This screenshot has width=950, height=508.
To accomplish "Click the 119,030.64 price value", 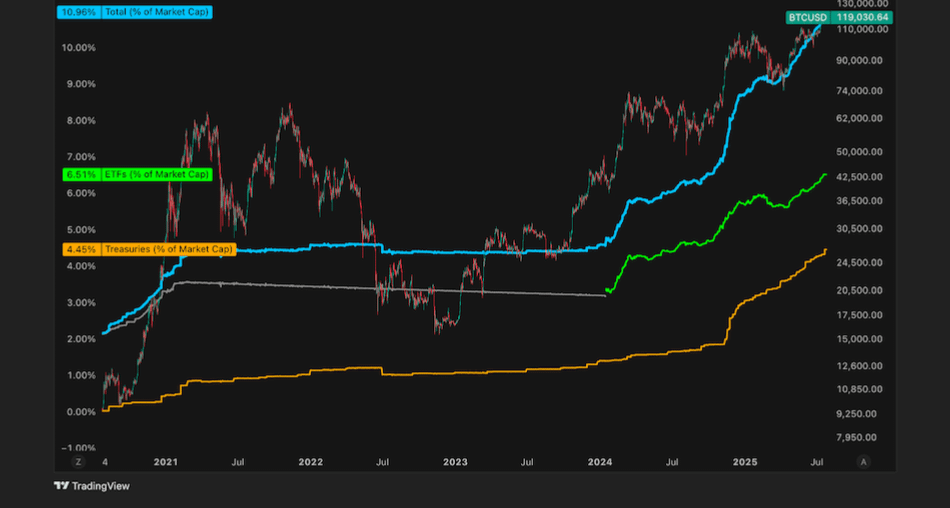I will [862, 18].
